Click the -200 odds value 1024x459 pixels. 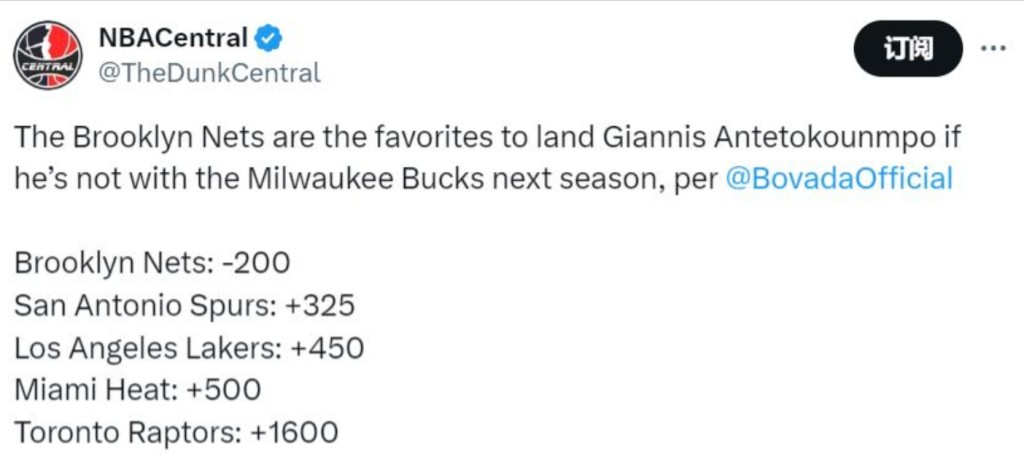pos(258,264)
